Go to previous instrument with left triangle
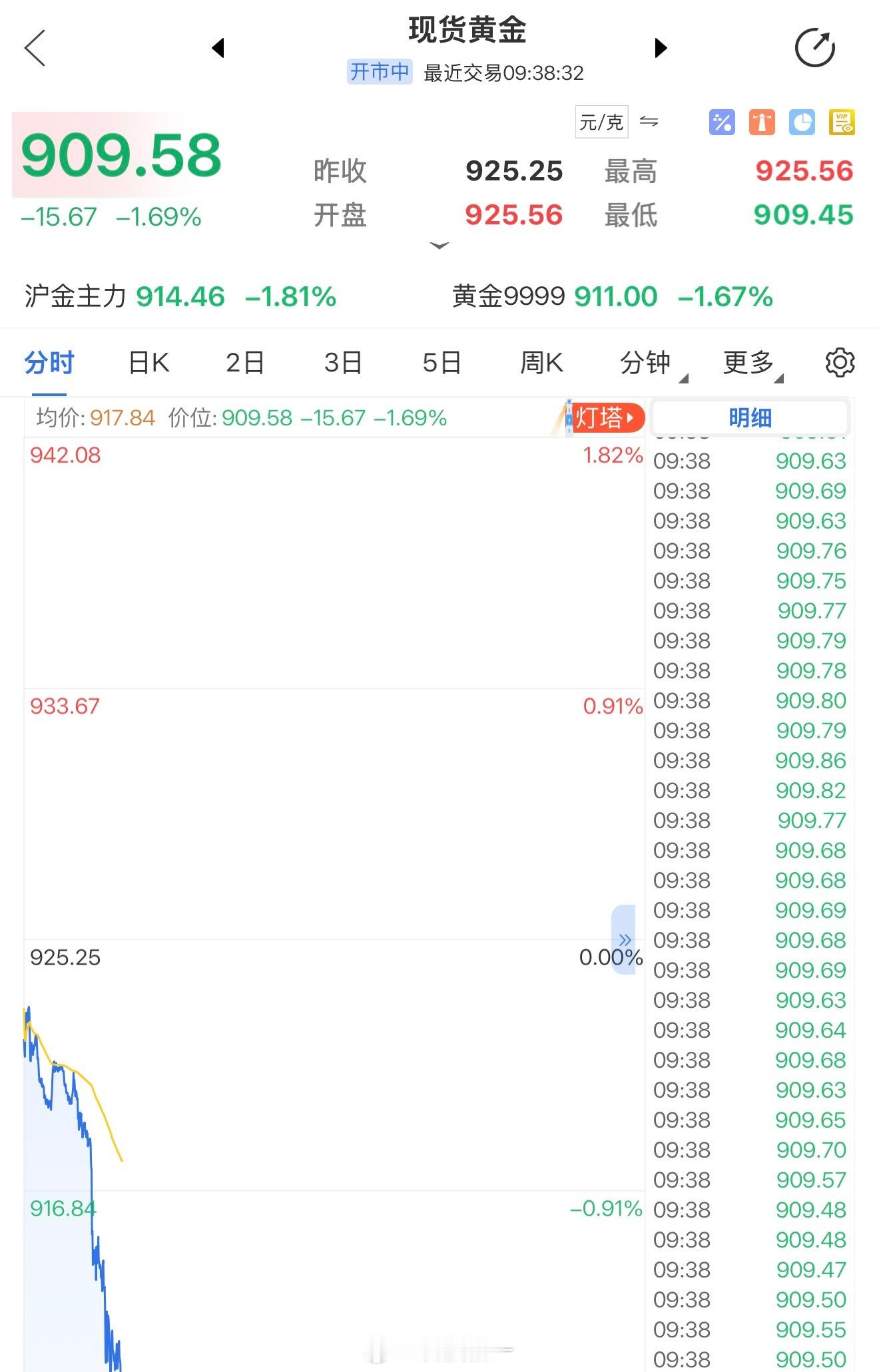Image resolution: width=879 pixels, height=1372 pixels. tap(218, 48)
